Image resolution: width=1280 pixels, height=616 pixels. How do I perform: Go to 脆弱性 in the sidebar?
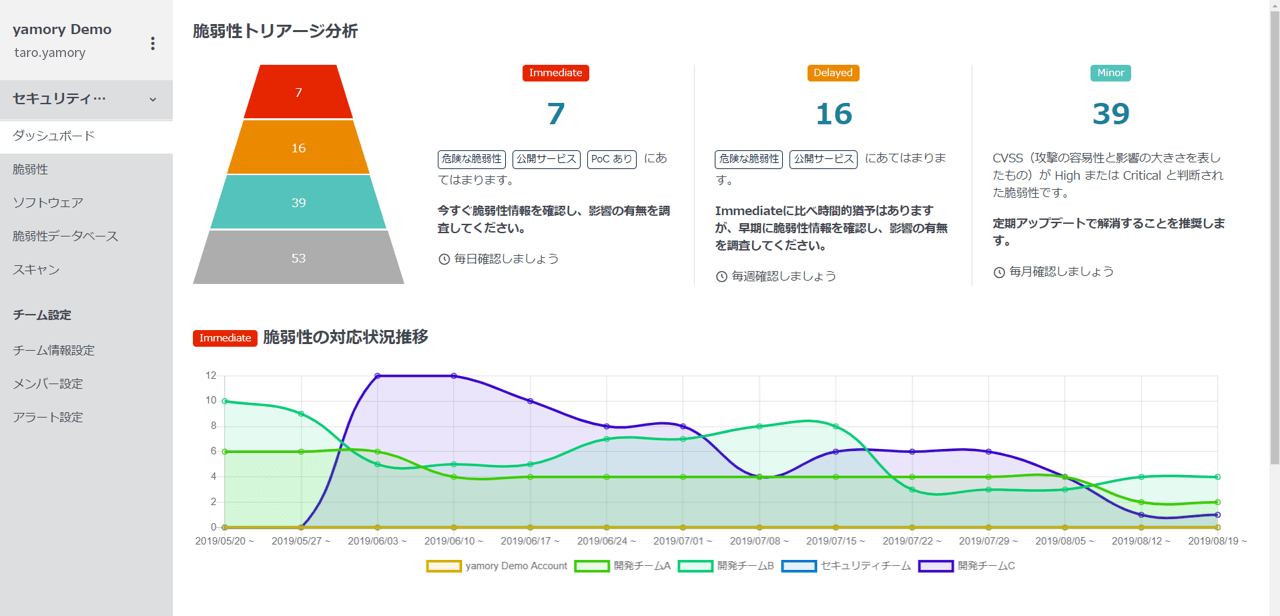coord(30,170)
